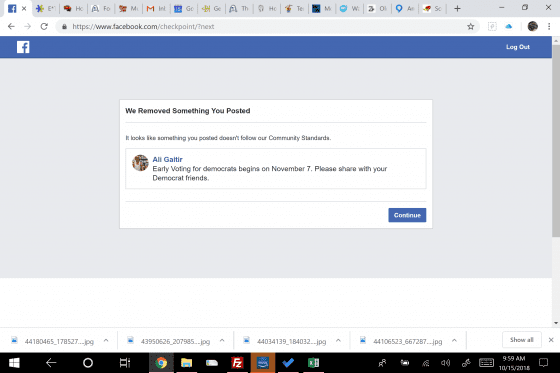Viewport: 560px width, 373px height.
Task: Open Excel from taskbar
Action: coord(313,363)
